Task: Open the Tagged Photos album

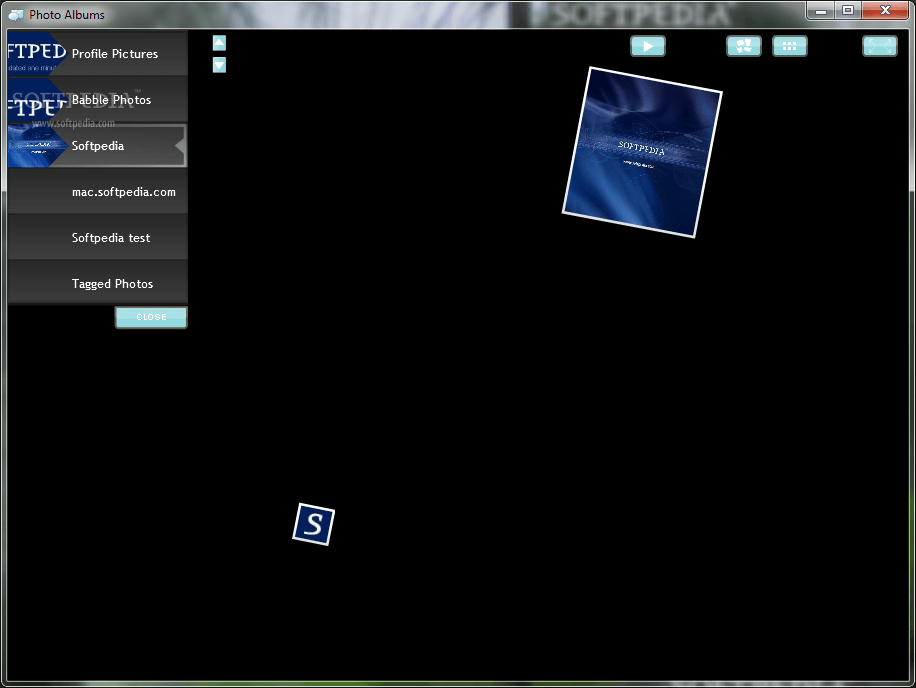Action: point(111,283)
